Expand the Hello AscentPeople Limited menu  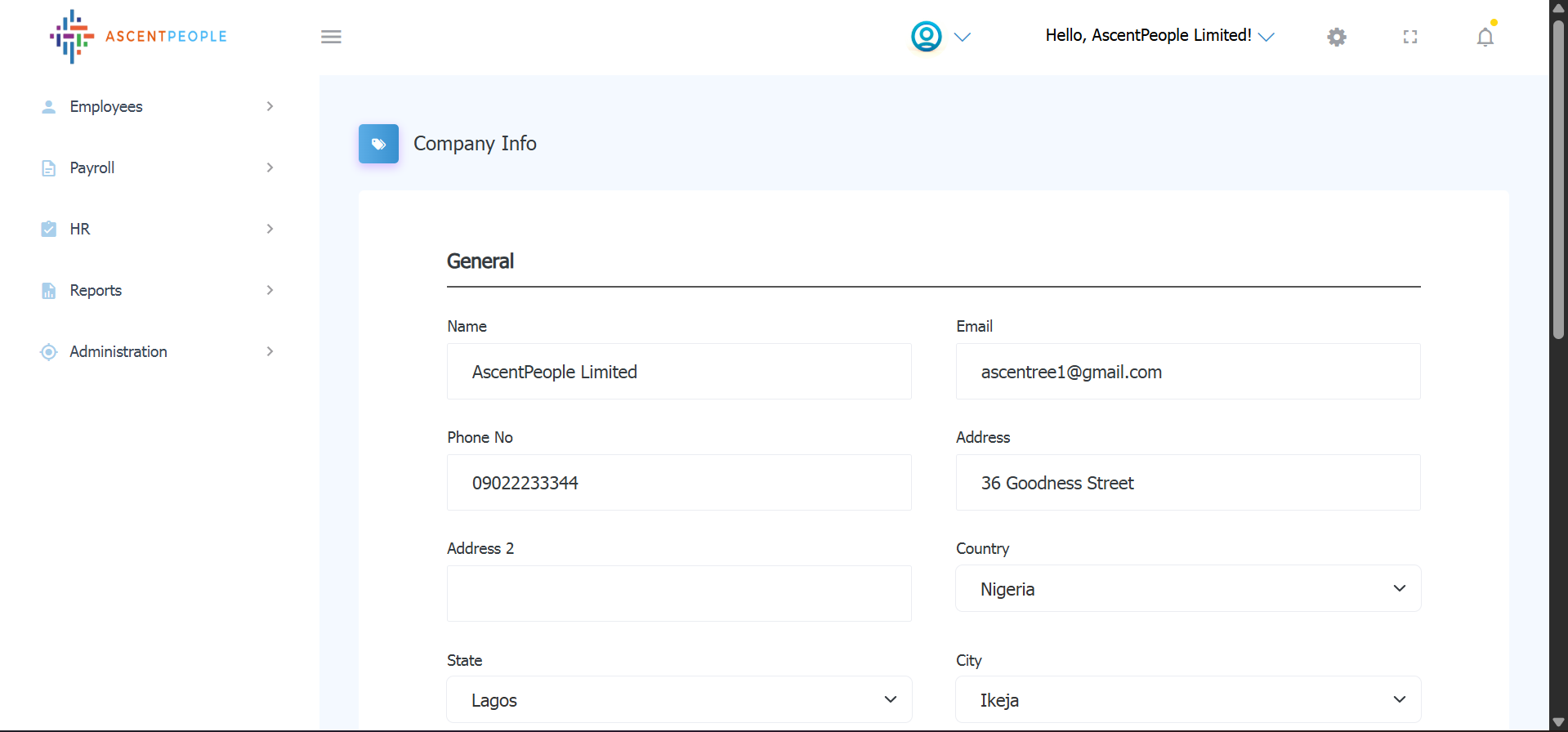tap(1159, 36)
